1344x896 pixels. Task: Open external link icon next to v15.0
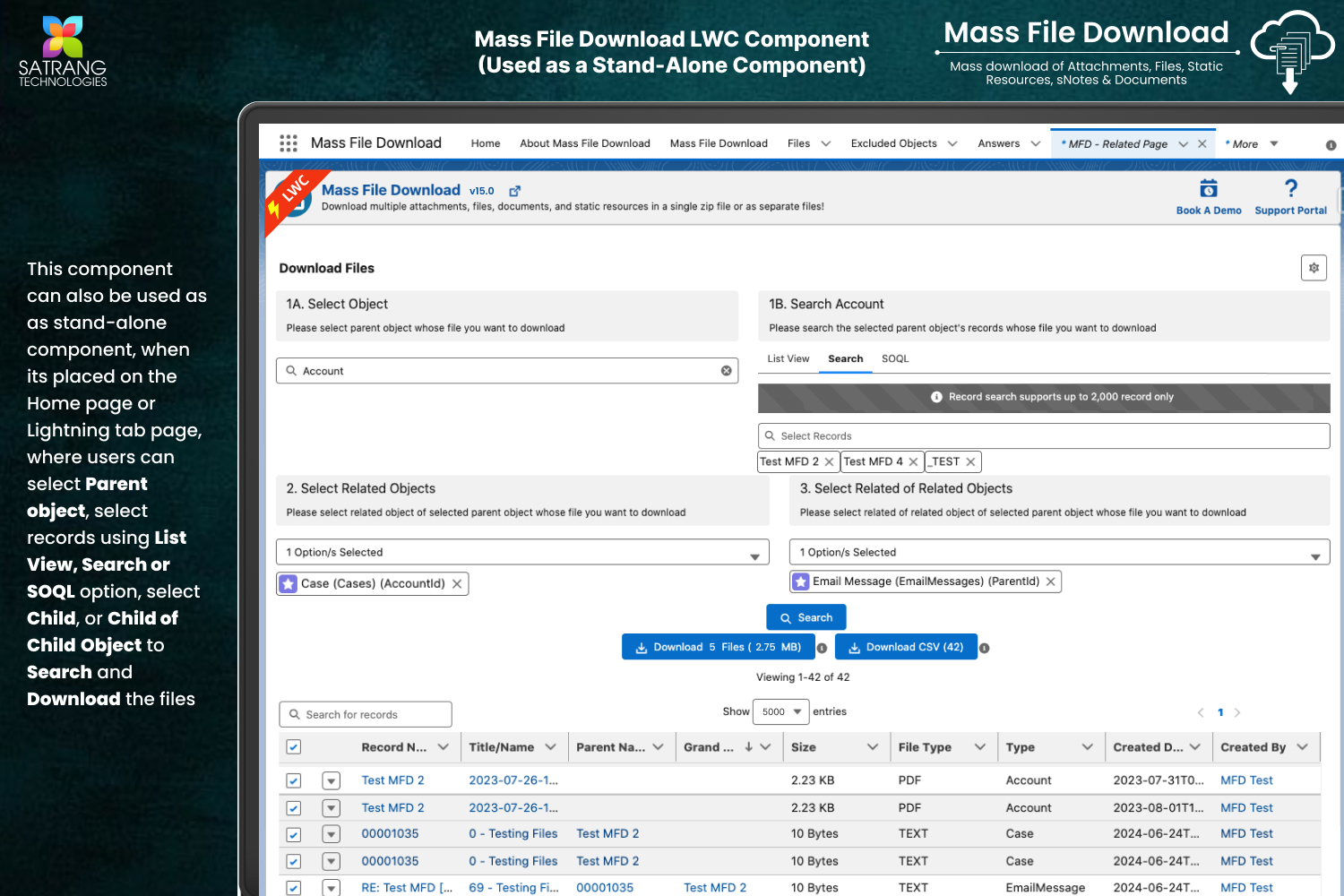click(x=514, y=191)
